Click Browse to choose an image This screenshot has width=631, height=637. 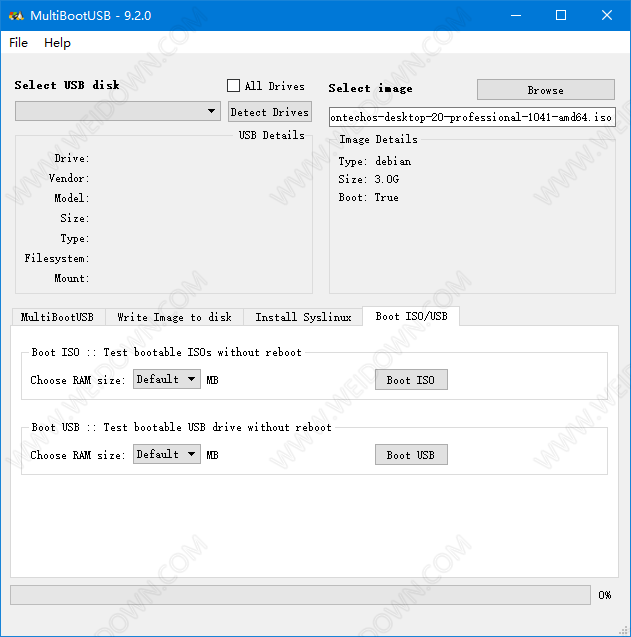point(545,90)
